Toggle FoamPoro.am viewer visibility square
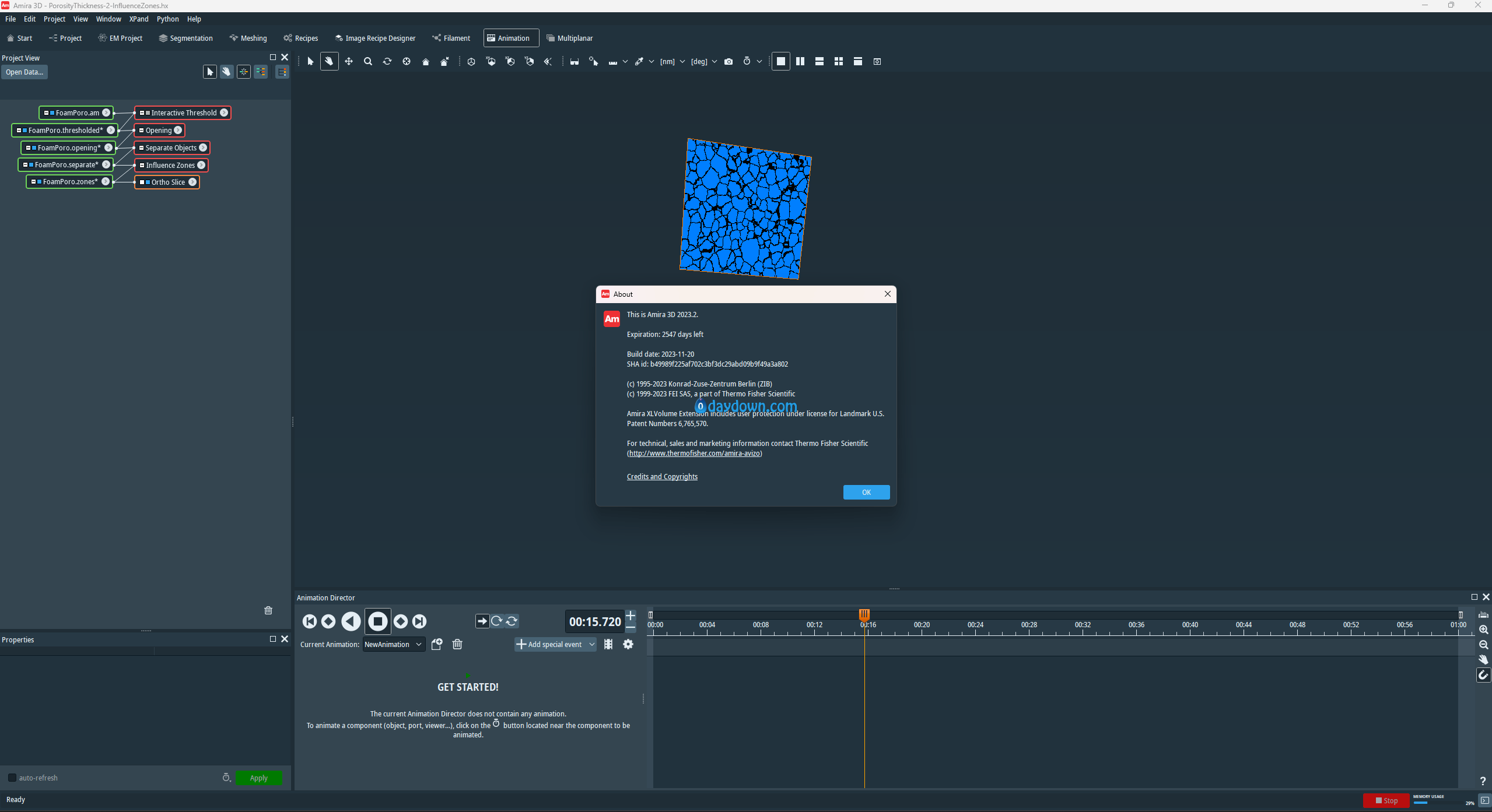Viewport: 1492px width, 812px height. click(x=52, y=113)
